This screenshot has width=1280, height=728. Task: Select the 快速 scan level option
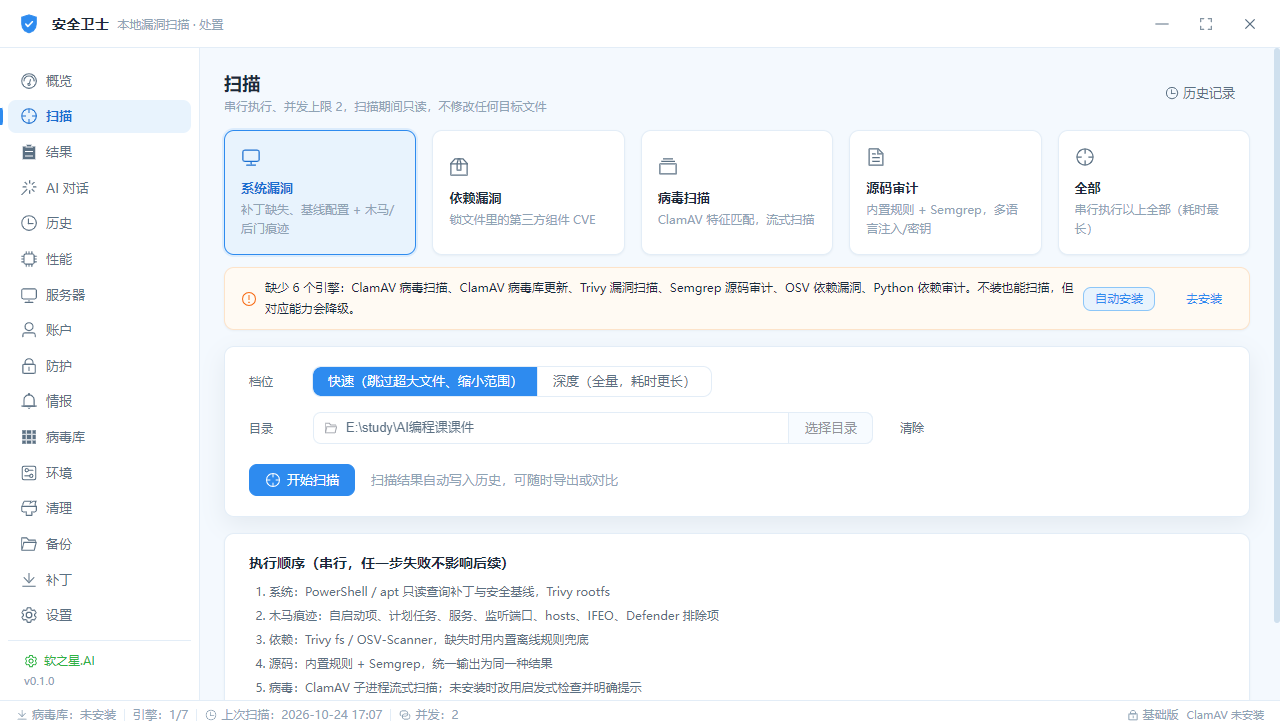425,381
